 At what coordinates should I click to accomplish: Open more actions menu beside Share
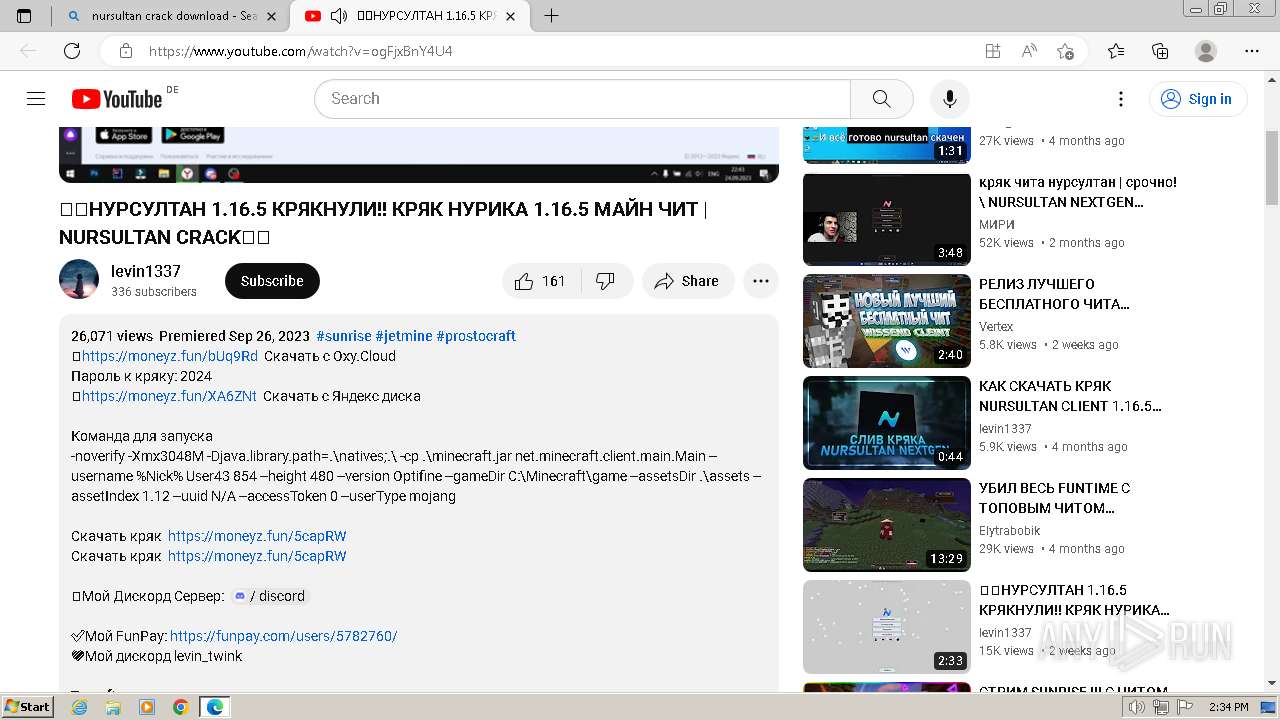761,281
